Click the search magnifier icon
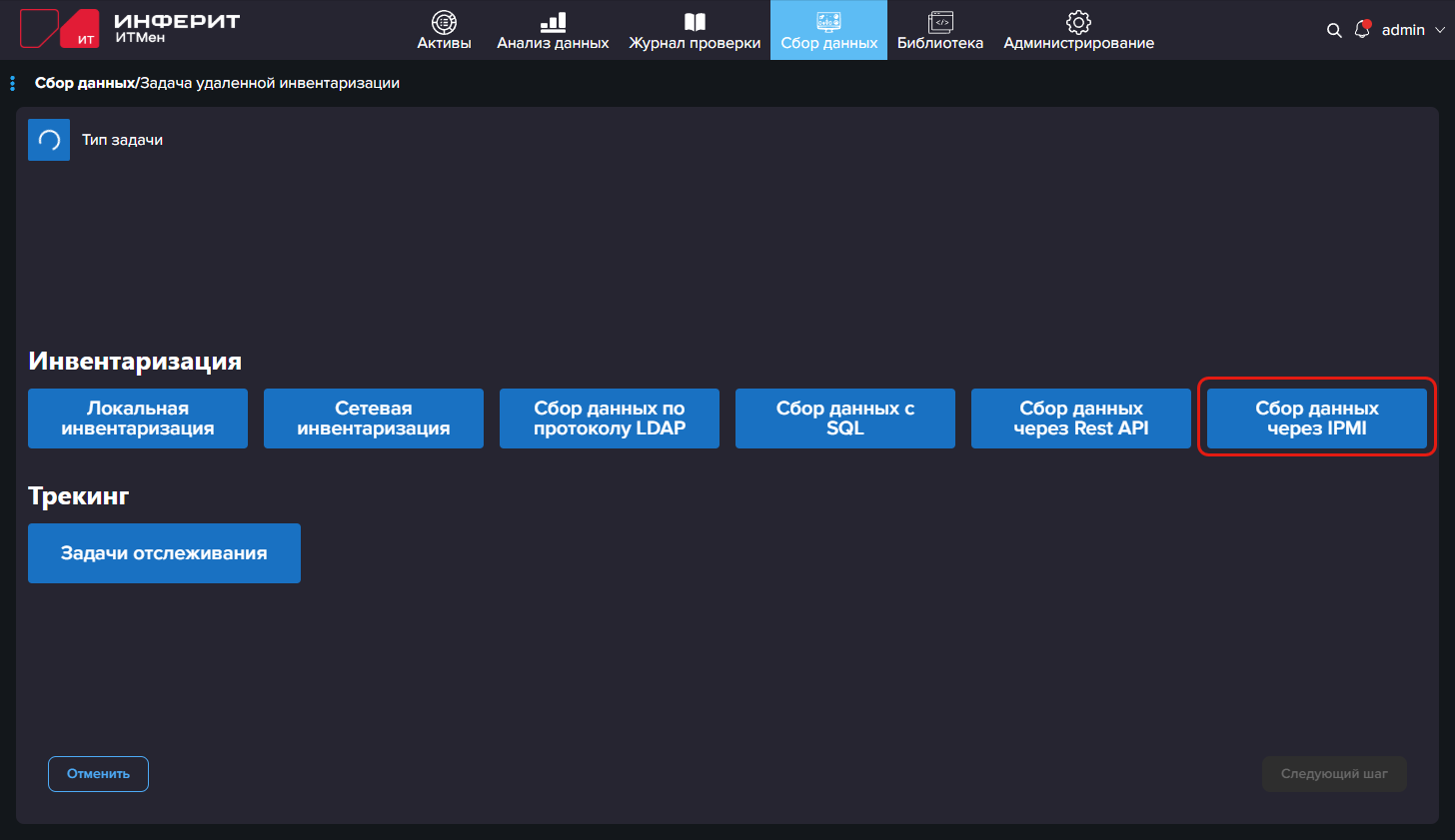 click(1334, 31)
